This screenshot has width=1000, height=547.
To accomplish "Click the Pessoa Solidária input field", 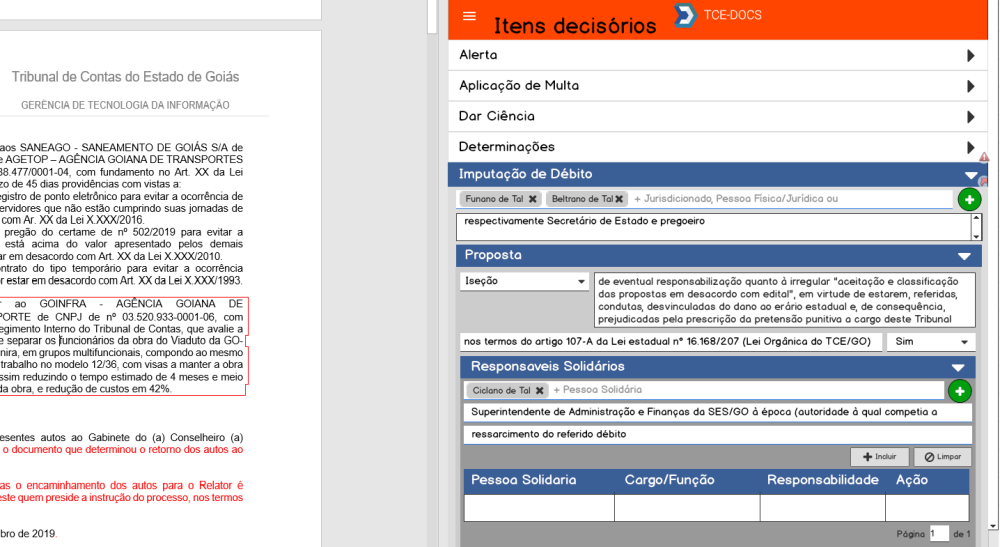I will tap(745, 390).
